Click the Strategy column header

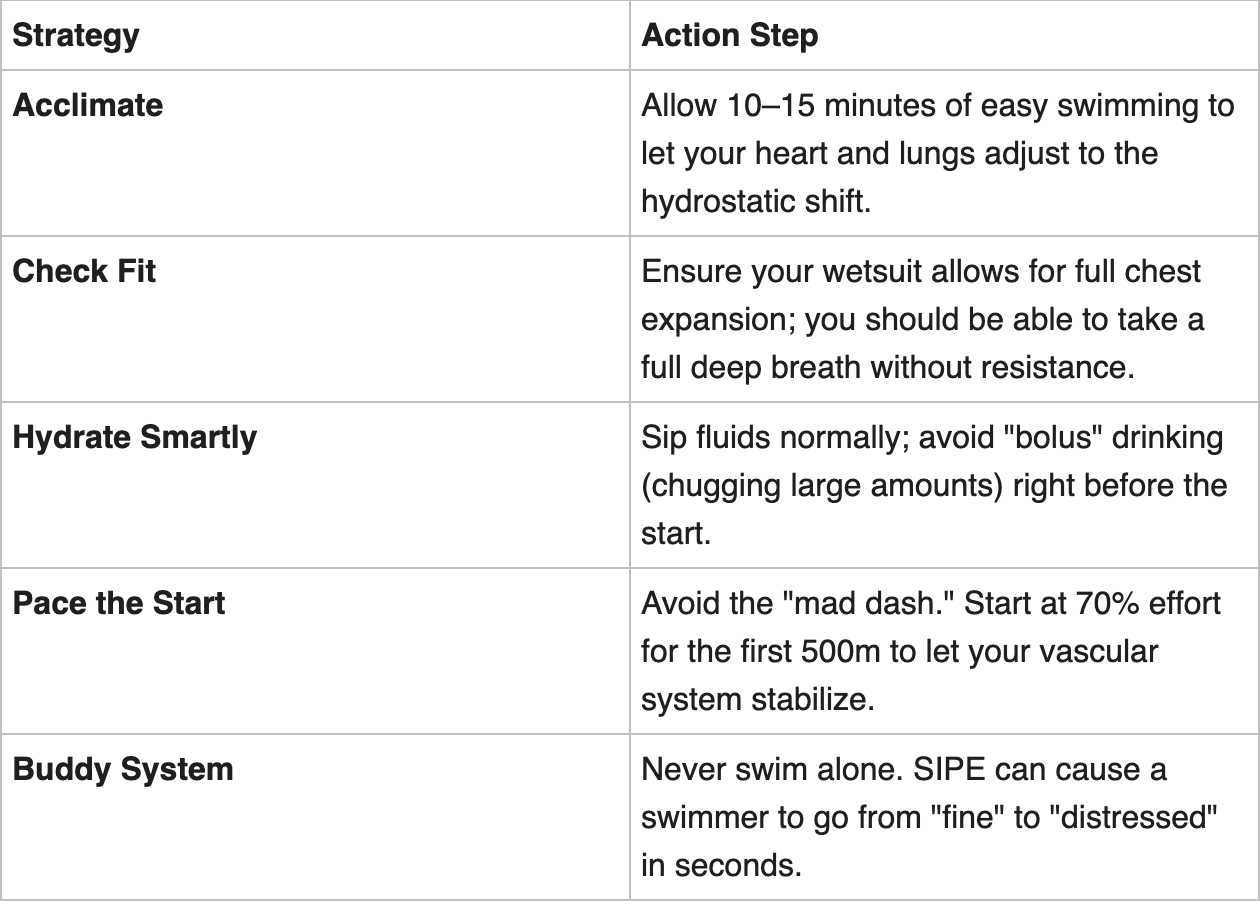(x=76, y=36)
